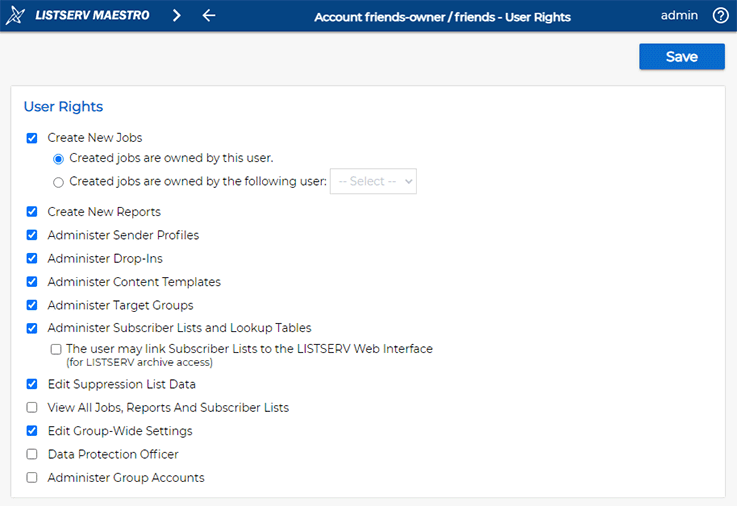Uncheck Create New Jobs
This screenshot has width=737, height=506.
coord(32,138)
